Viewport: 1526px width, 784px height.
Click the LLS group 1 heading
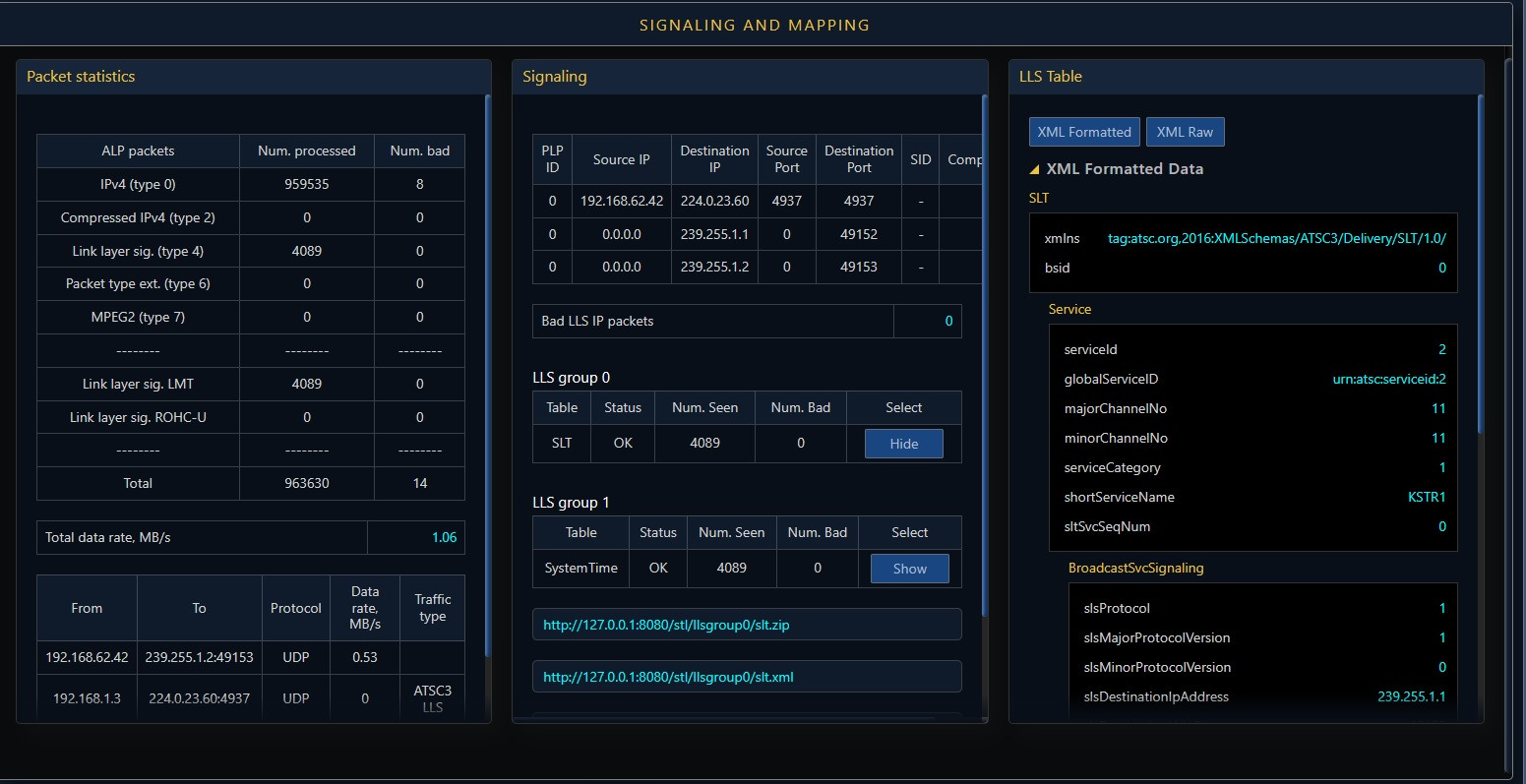tap(571, 503)
